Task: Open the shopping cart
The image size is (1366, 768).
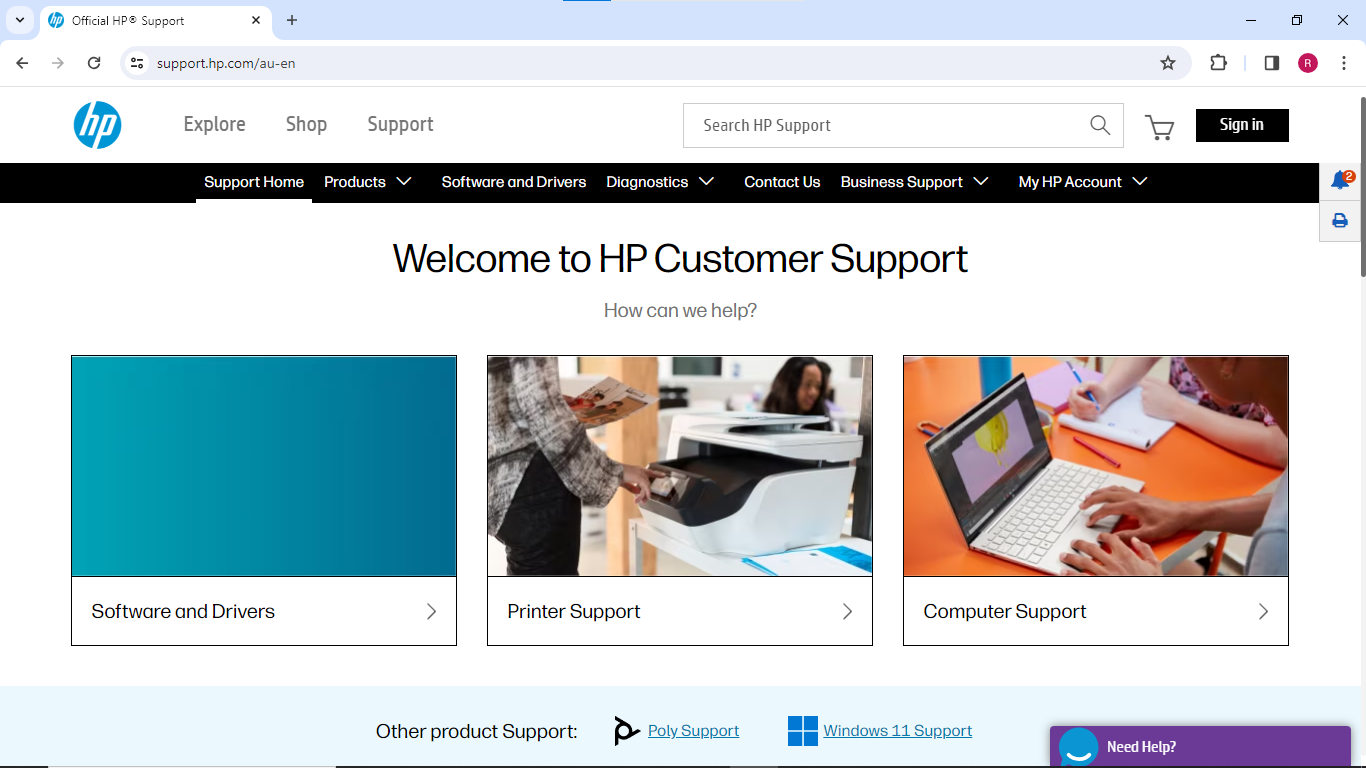Action: pyautogui.click(x=1159, y=127)
